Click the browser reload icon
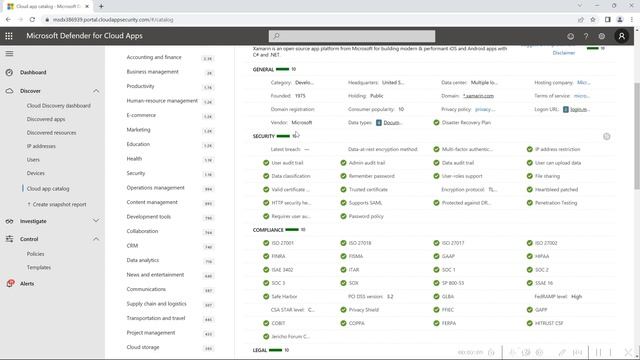 click(32, 20)
